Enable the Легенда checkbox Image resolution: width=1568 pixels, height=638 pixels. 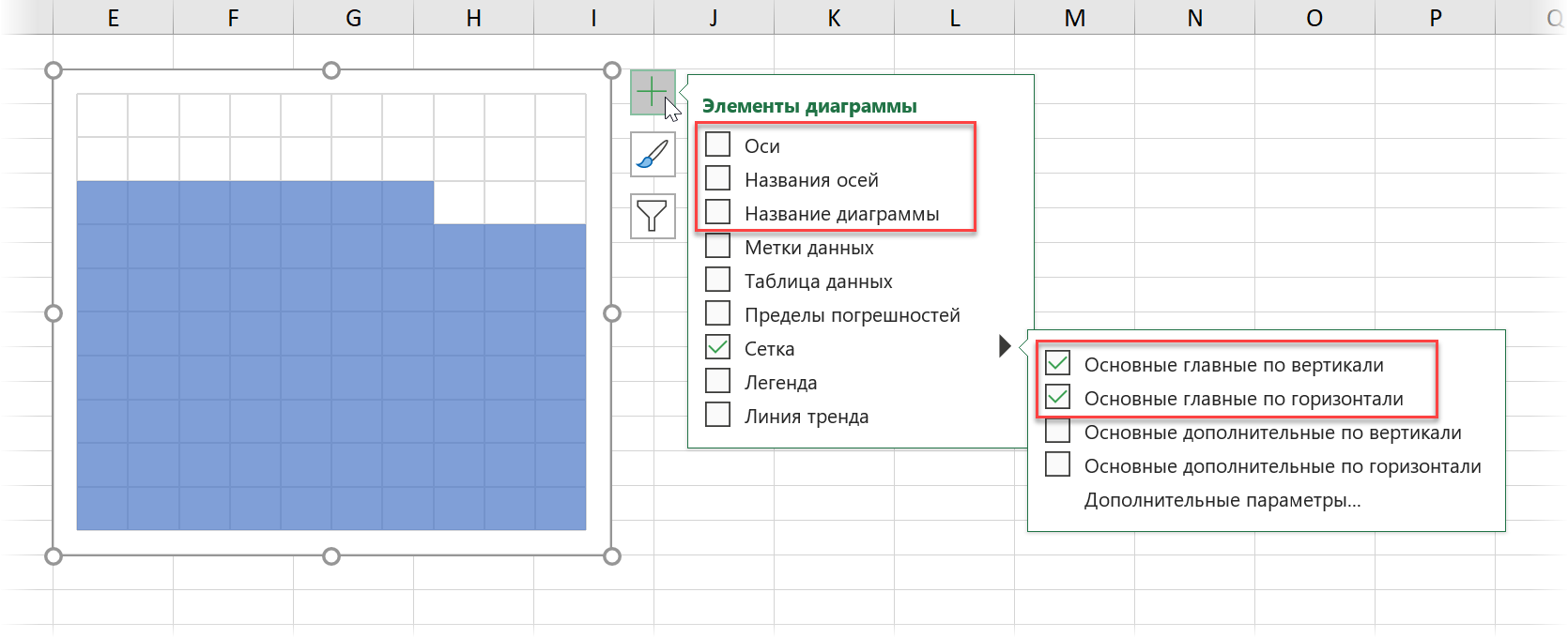718,381
